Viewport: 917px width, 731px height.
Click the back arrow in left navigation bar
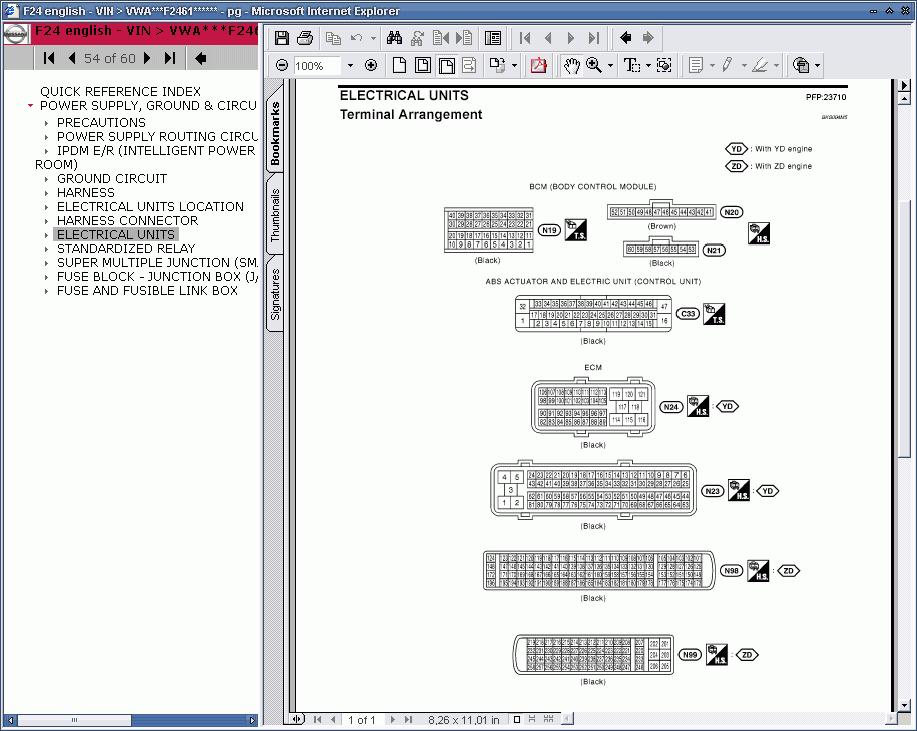click(201, 58)
